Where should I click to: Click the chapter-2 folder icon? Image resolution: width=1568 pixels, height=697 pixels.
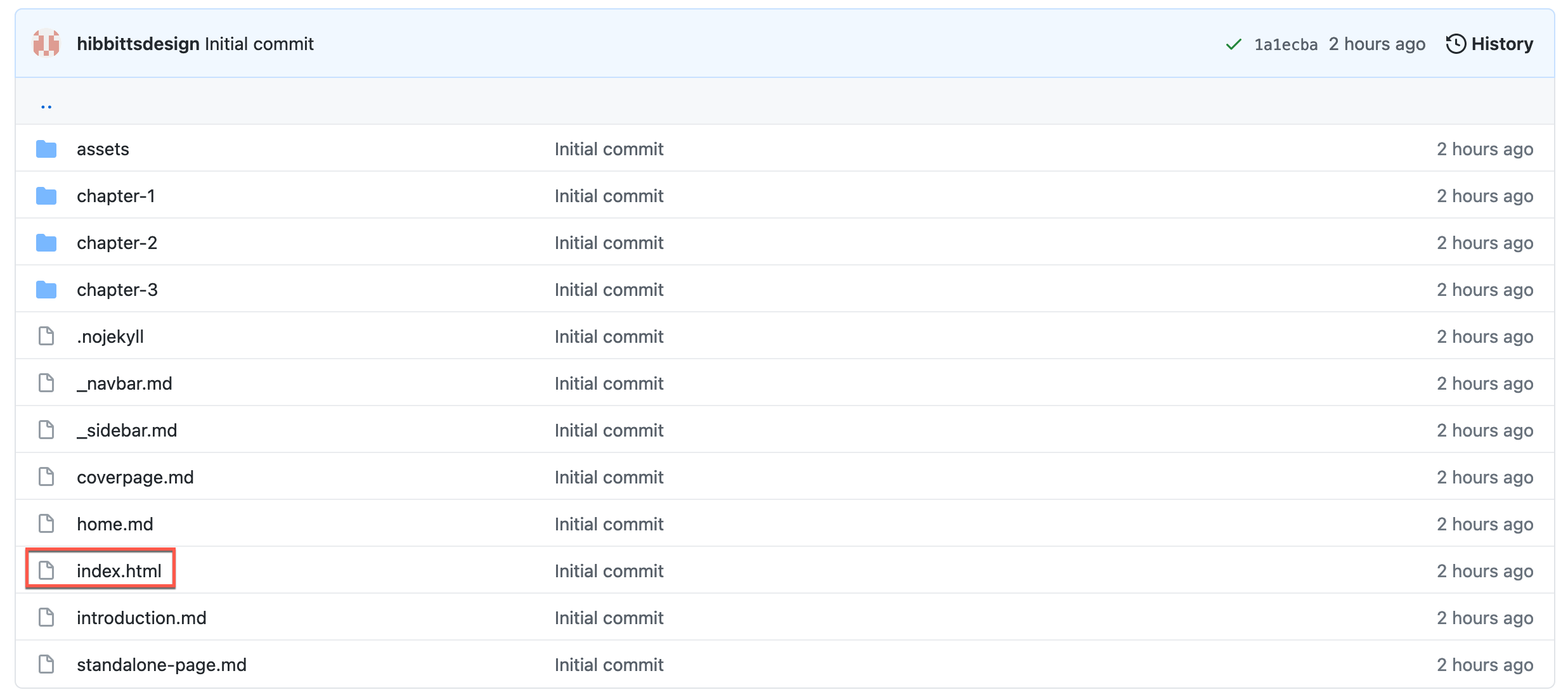click(x=46, y=243)
